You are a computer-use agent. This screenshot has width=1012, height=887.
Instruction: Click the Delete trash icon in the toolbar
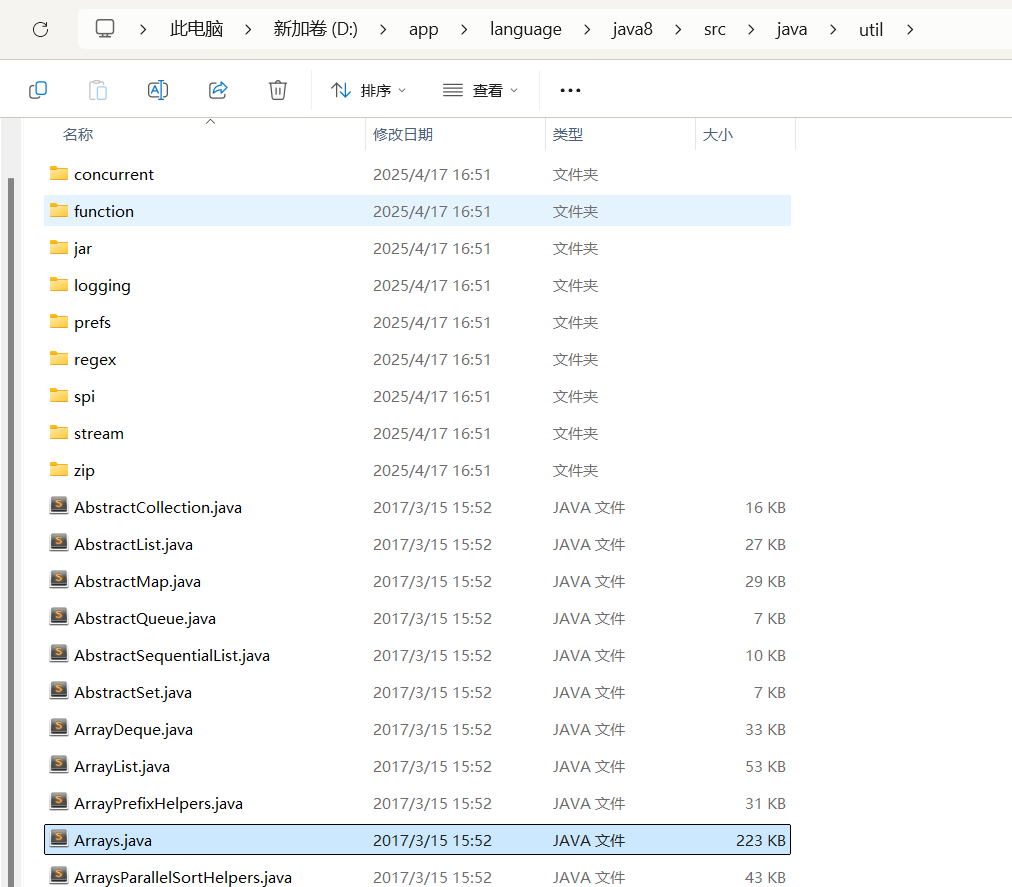pyautogui.click(x=278, y=90)
